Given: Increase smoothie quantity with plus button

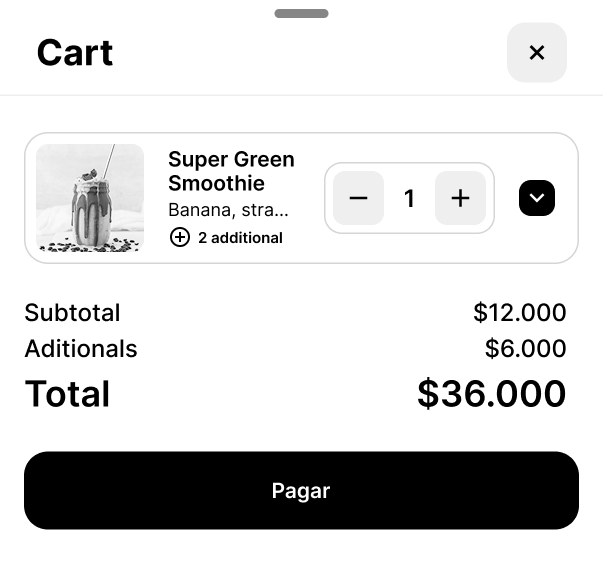Looking at the screenshot, I should pos(460,198).
